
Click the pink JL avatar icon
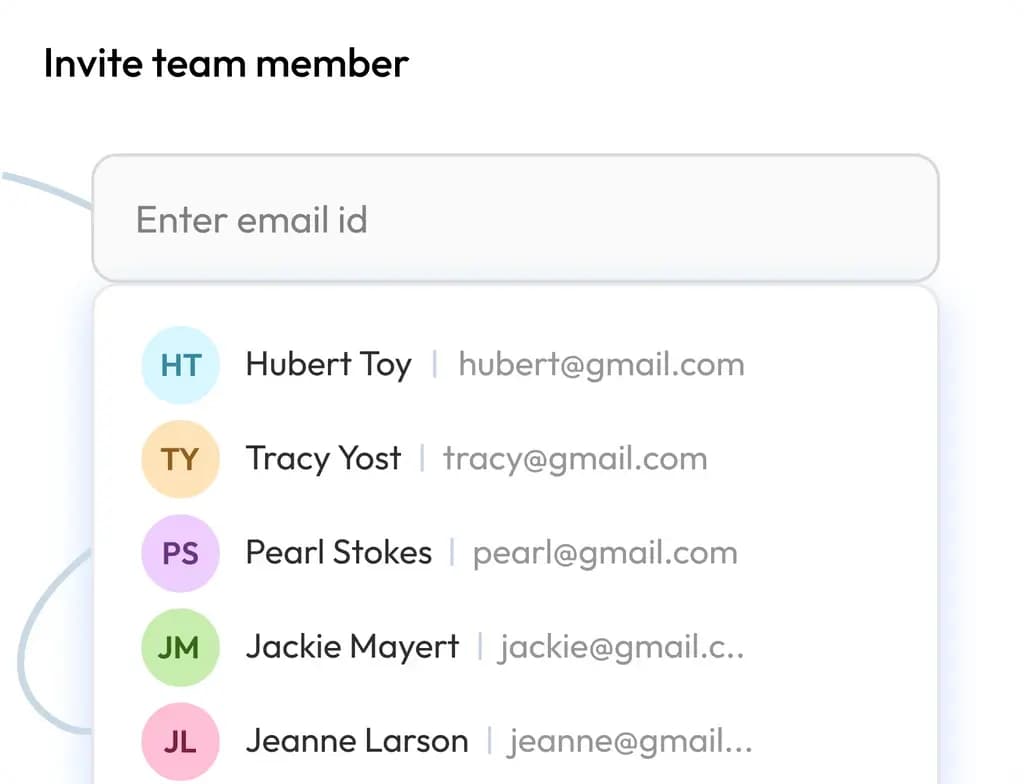(180, 741)
